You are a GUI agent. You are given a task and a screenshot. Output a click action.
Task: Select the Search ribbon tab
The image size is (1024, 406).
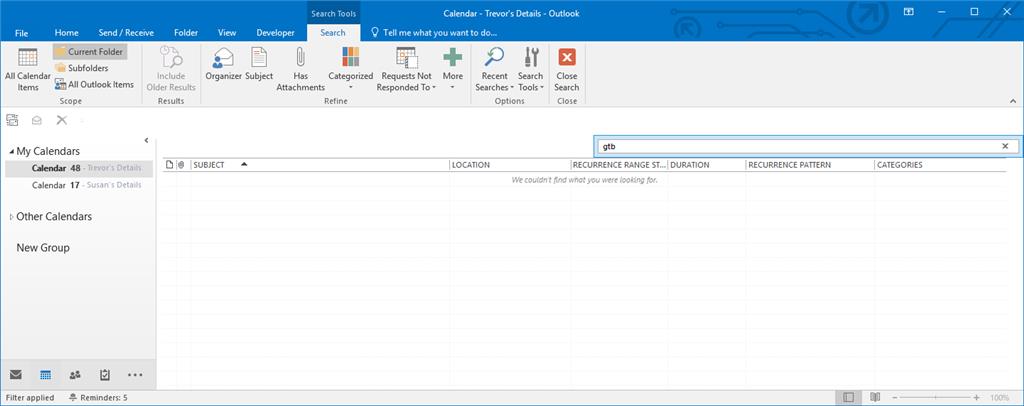click(333, 33)
